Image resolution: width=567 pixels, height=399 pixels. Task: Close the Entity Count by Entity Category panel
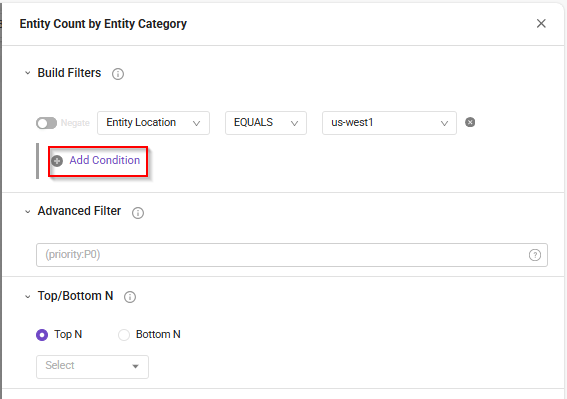click(541, 24)
